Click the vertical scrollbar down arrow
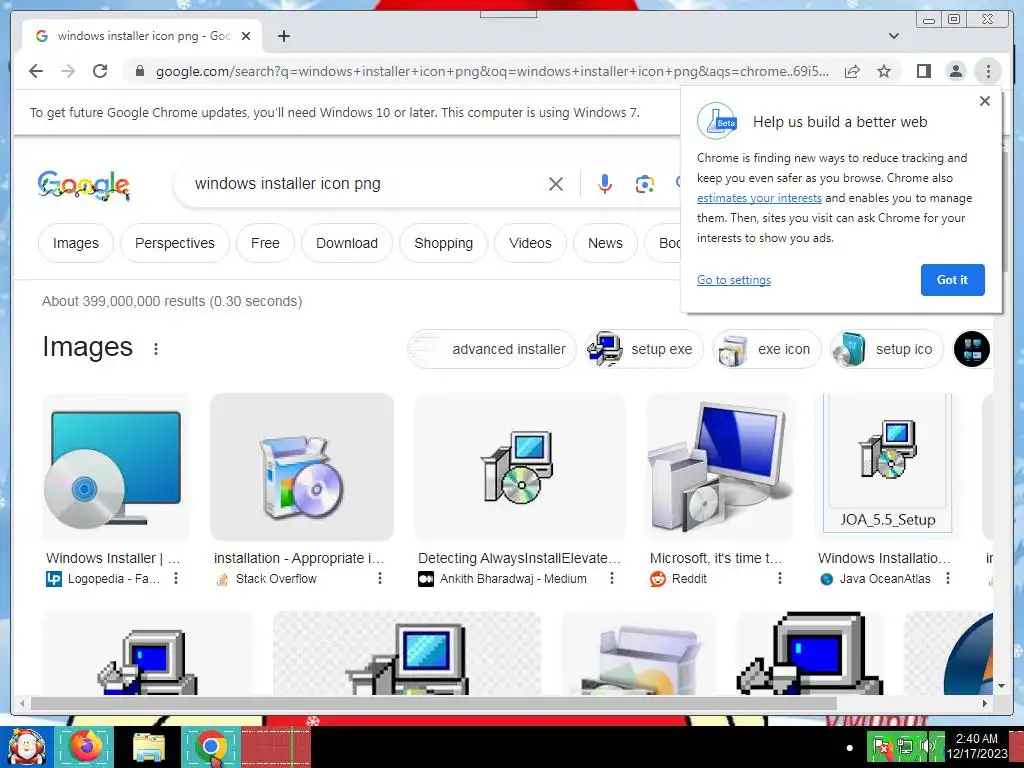Viewport: 1024px width, 768px height. tap(1001, 686)
